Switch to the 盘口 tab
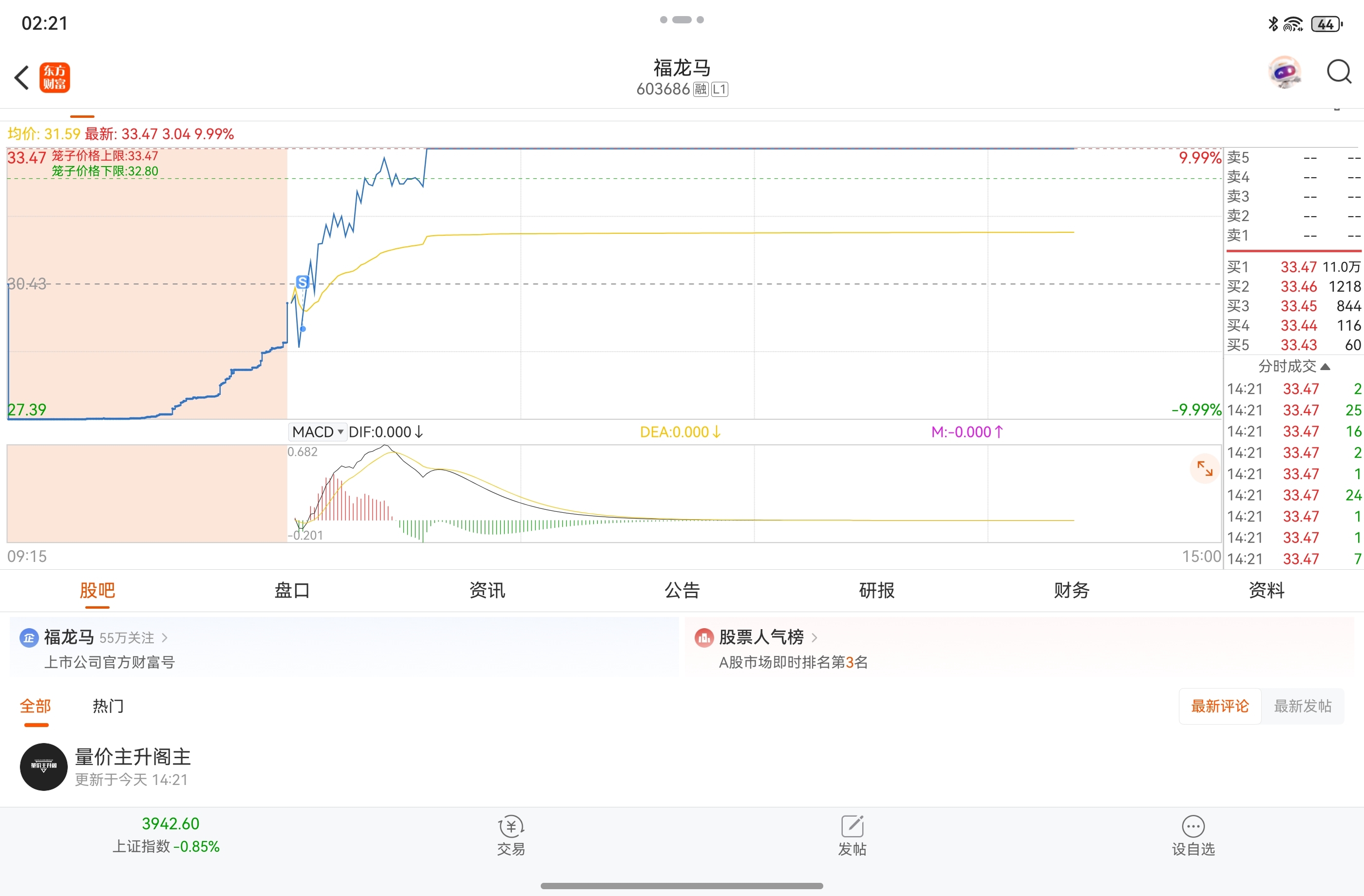Image resolution: width=1364 pixels, height=896 pixels. coord(292,590)
